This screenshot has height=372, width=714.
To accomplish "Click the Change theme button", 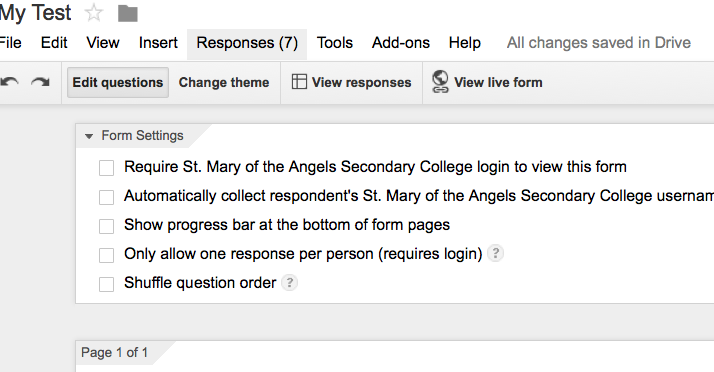I will coord(224,82).
